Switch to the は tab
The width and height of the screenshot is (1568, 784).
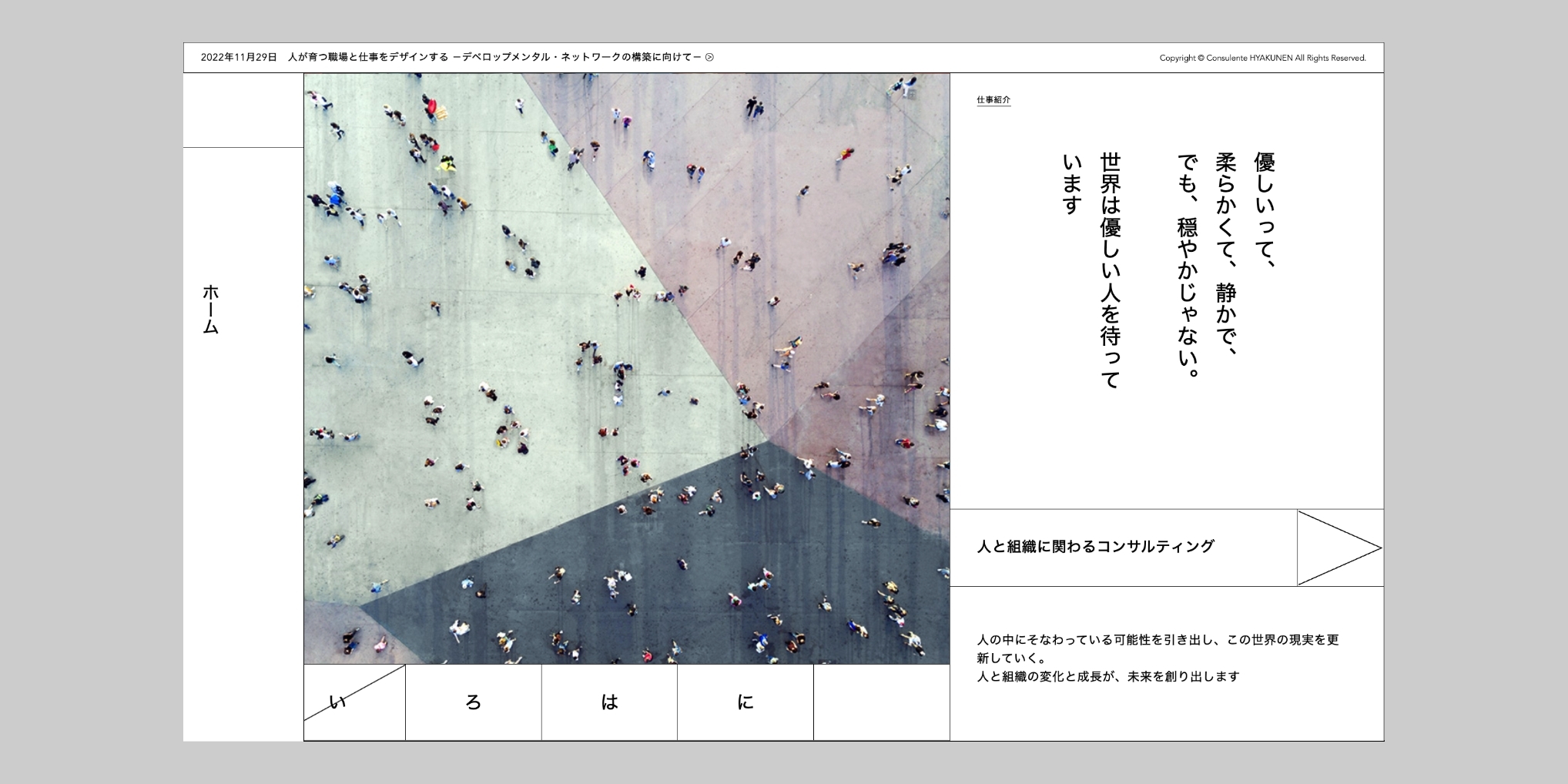tap(609, 702)
